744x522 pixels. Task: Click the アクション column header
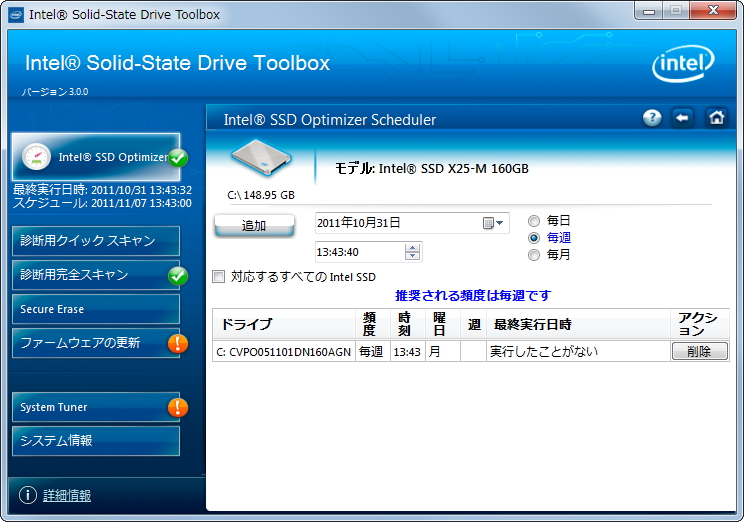pos(700,324)
